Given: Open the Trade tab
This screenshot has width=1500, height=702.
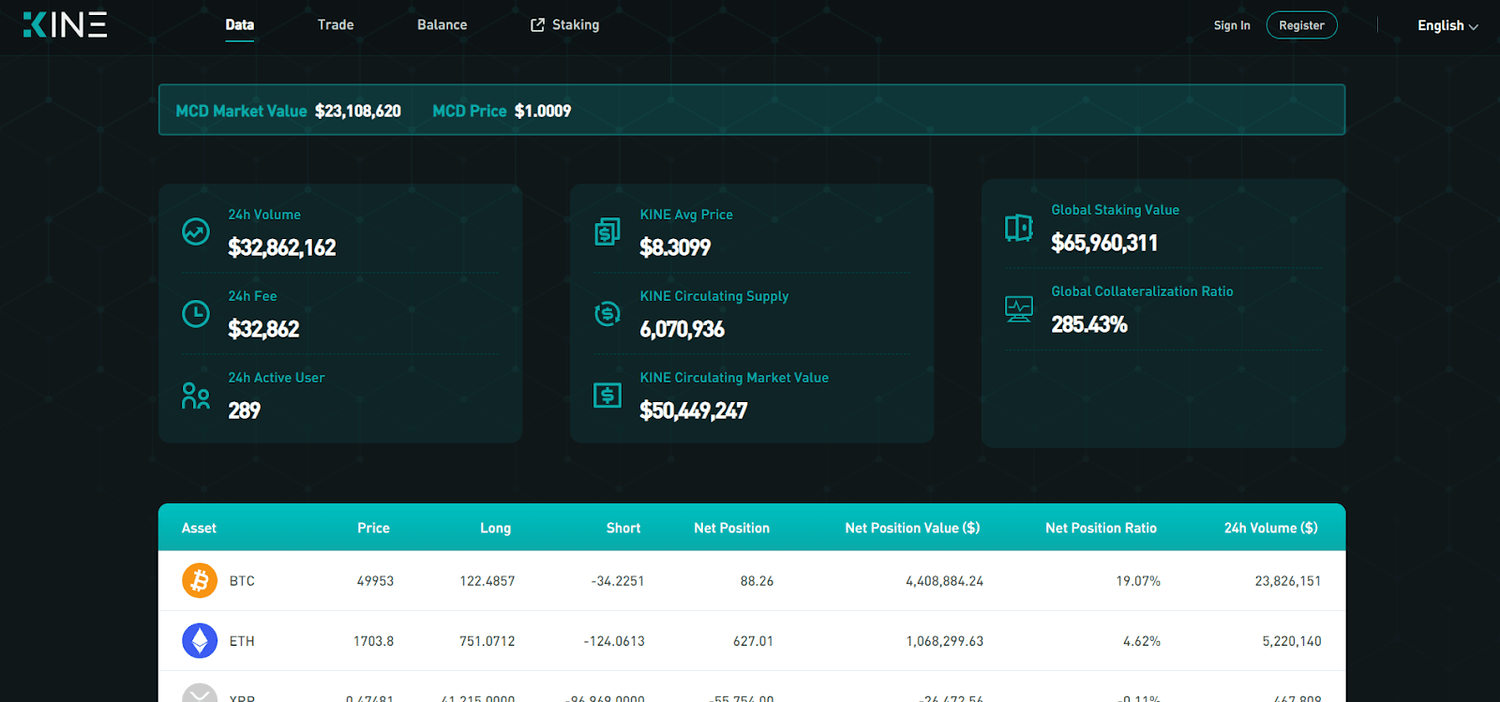Looking at the screenshot, I should [336, 25].
